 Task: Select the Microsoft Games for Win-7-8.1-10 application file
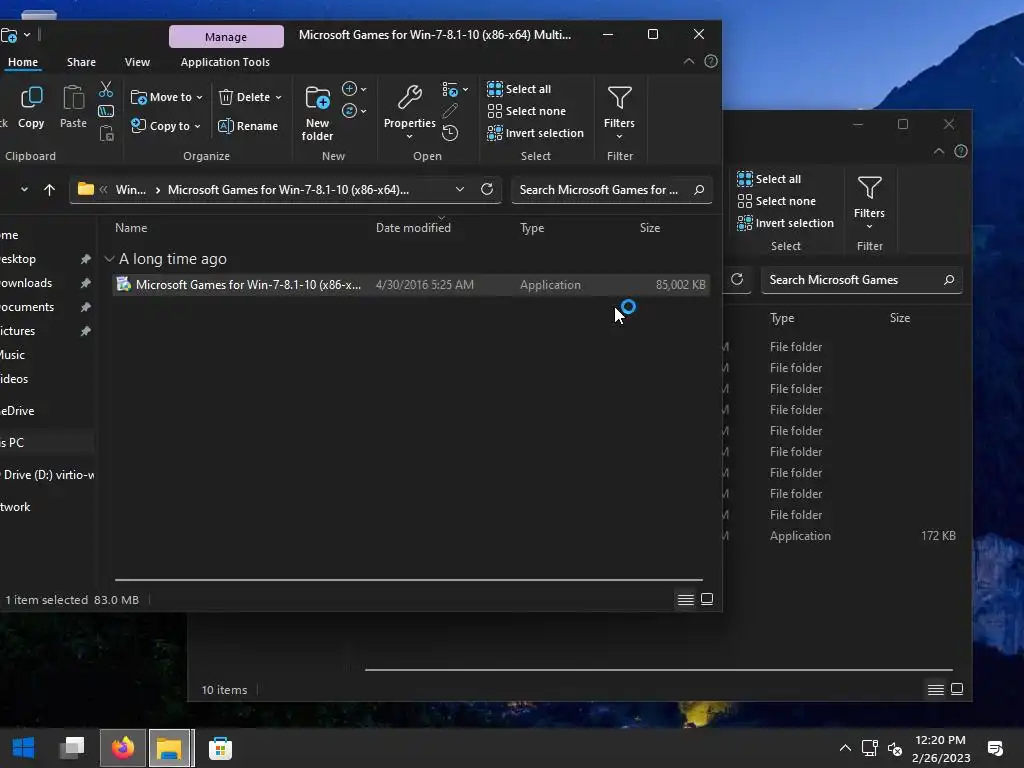tap(411, 285)
